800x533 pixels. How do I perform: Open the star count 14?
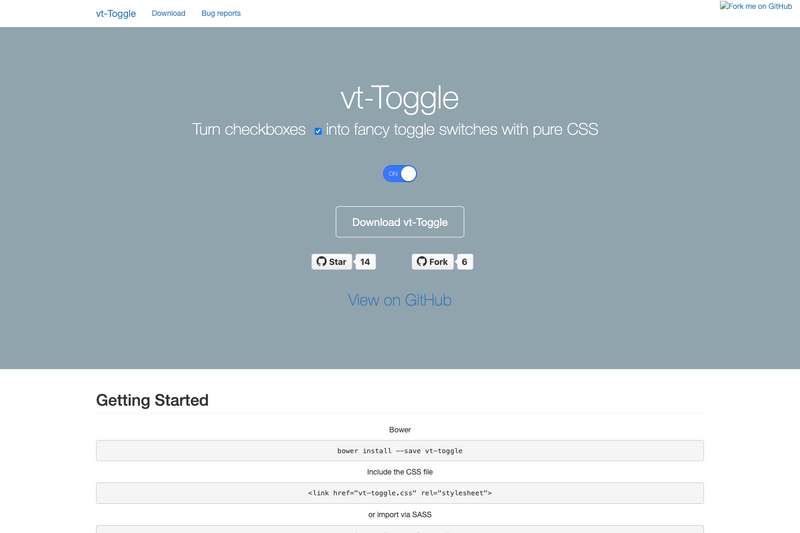click(x=365, y=262)
